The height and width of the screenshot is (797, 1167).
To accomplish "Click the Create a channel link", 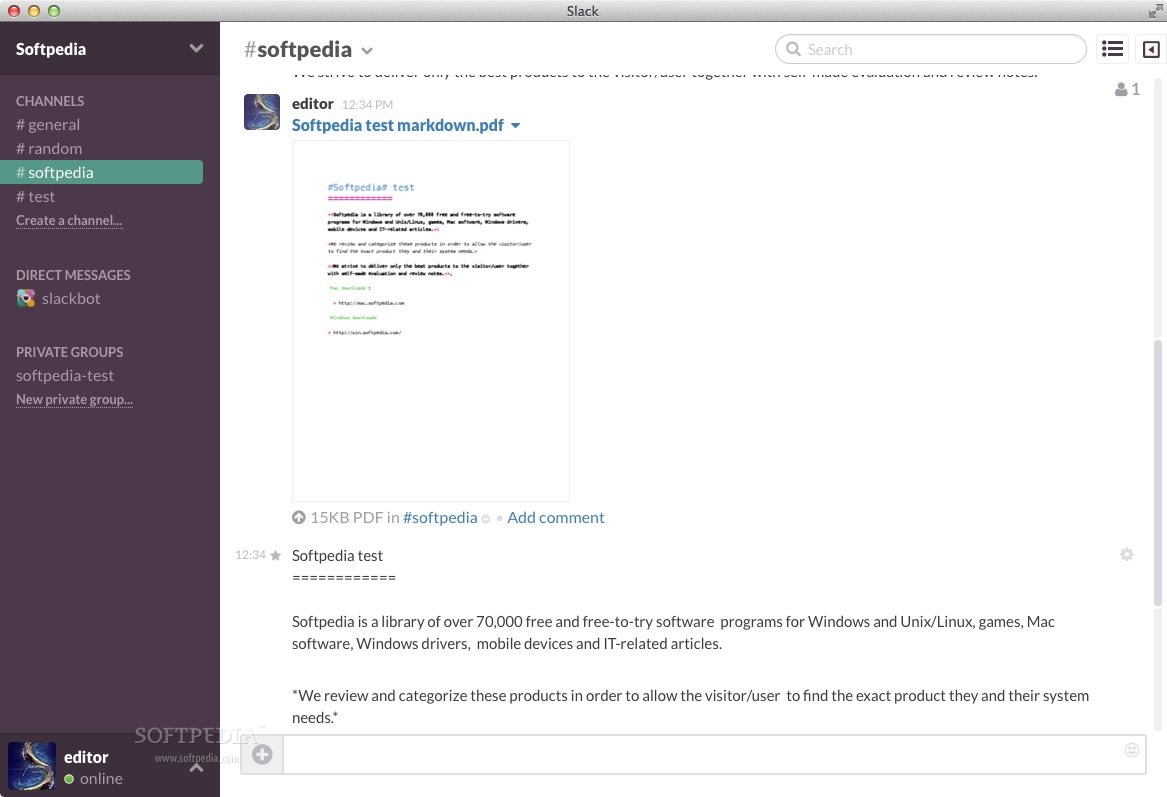I will coord(69,220).
